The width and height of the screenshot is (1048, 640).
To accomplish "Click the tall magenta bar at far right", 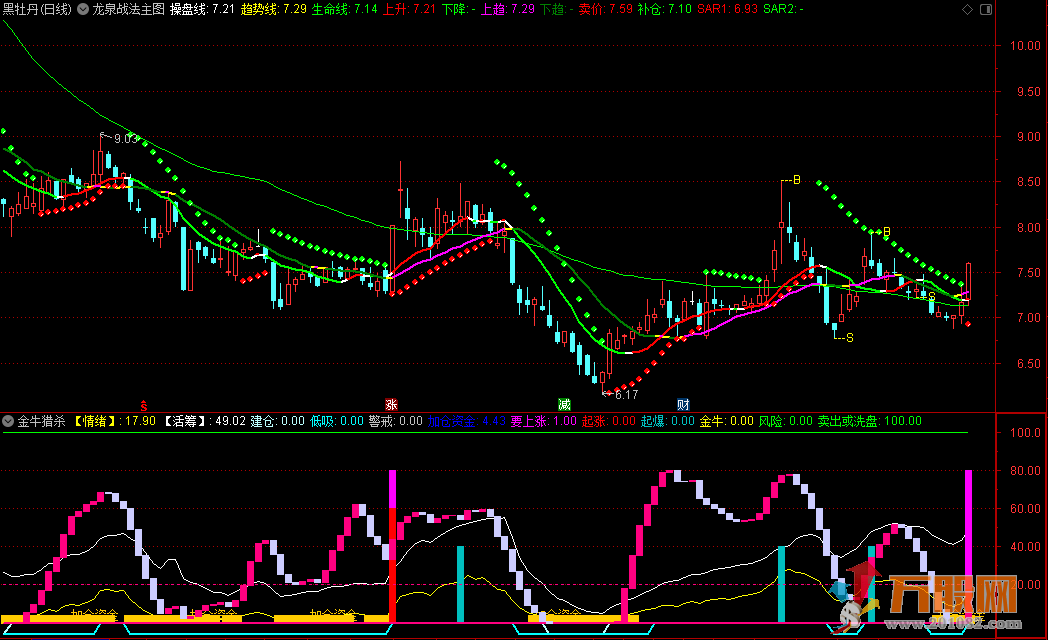I will 968,540.
